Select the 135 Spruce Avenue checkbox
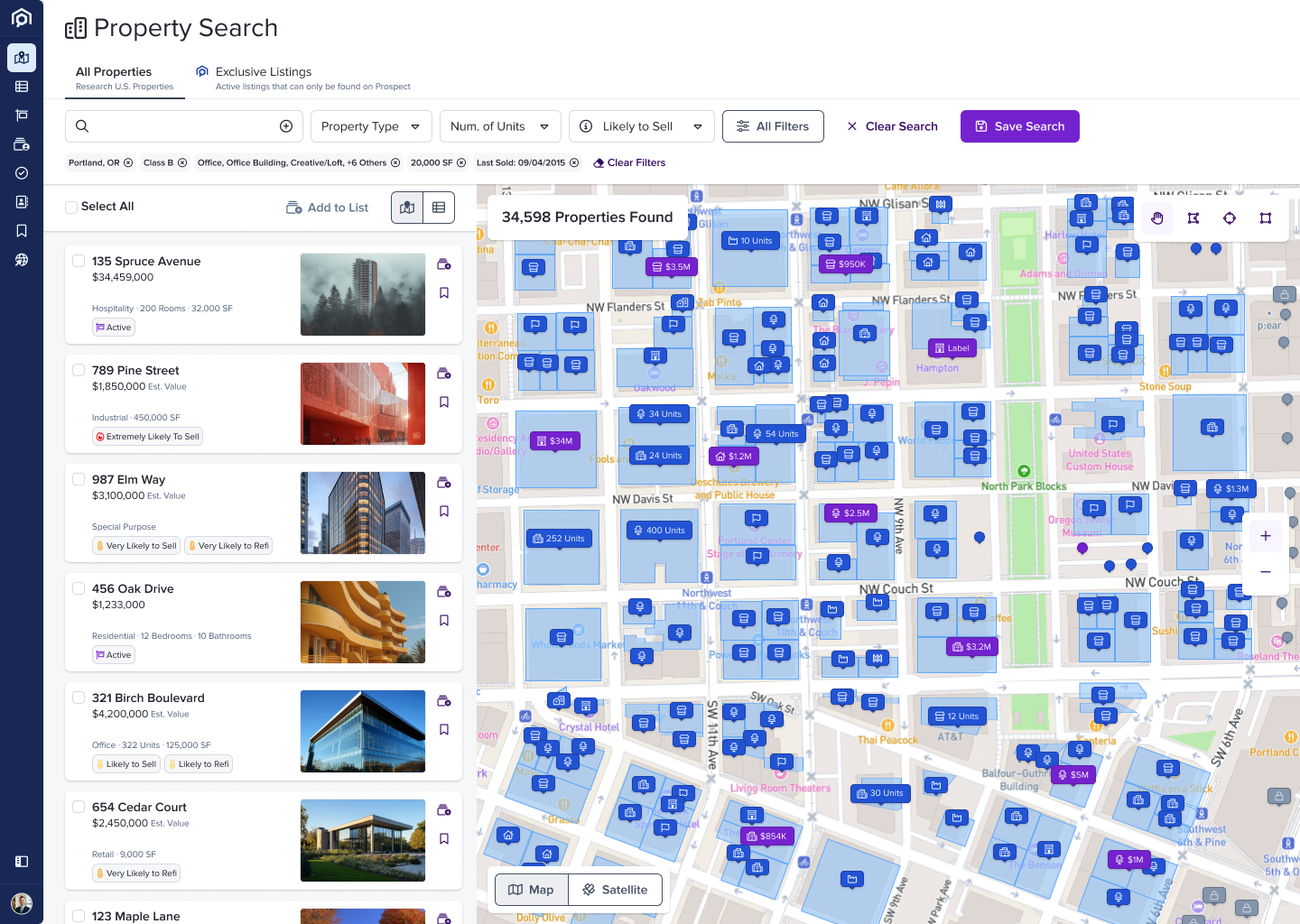The height and width of the screenshot is (924, 1300). [x=79, y=261]
